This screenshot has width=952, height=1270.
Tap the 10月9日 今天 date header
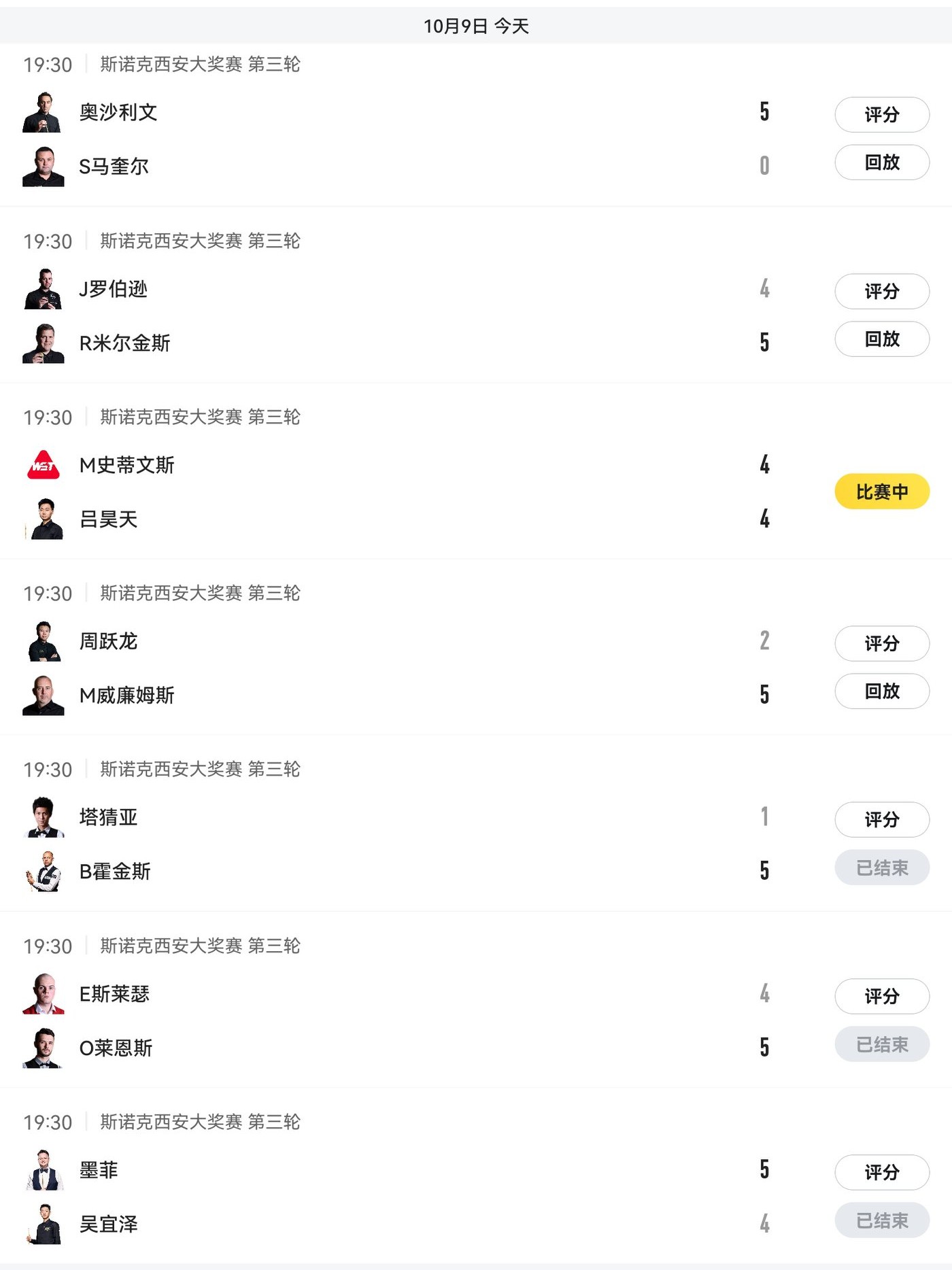[x=476, y=26]
